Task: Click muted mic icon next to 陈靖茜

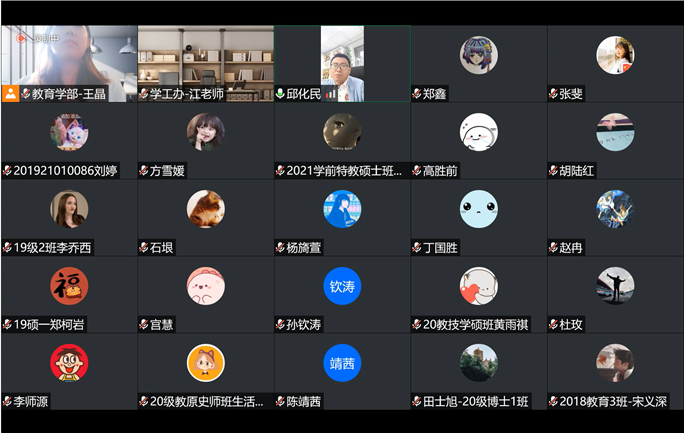Action: pyautogui.click(x=280, y=401)
